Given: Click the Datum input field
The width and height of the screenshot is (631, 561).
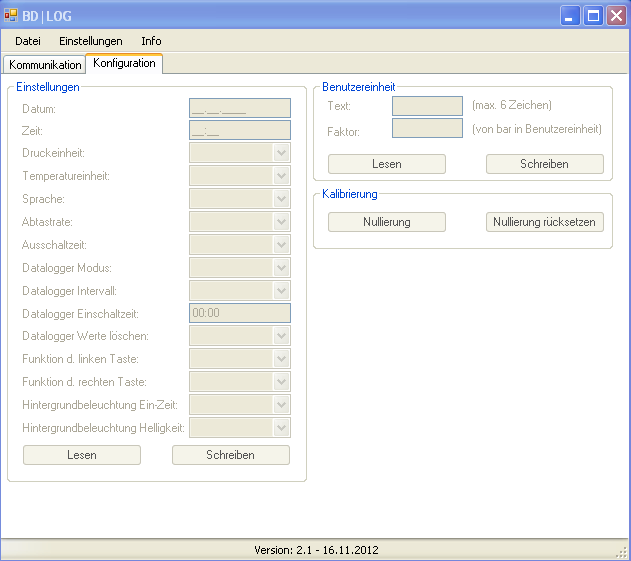Looking at the screenshot, I should click(x=240, y=108).
